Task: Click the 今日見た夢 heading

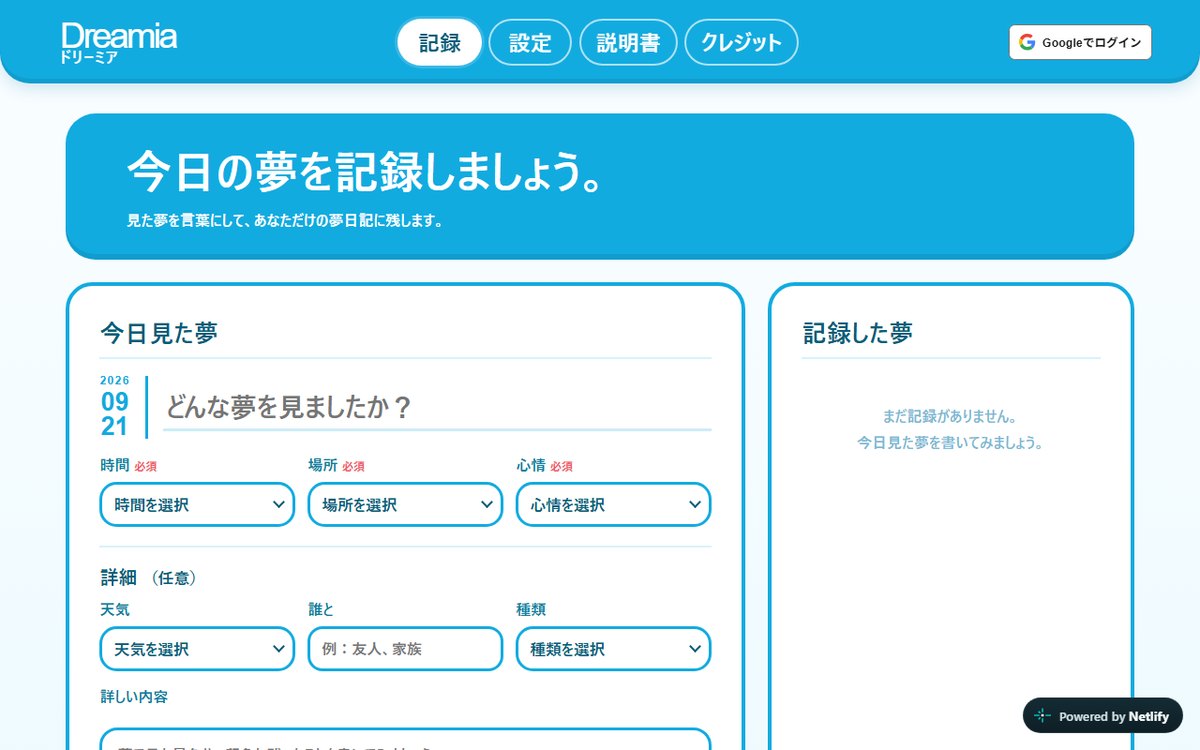Action: pos(159,334)
